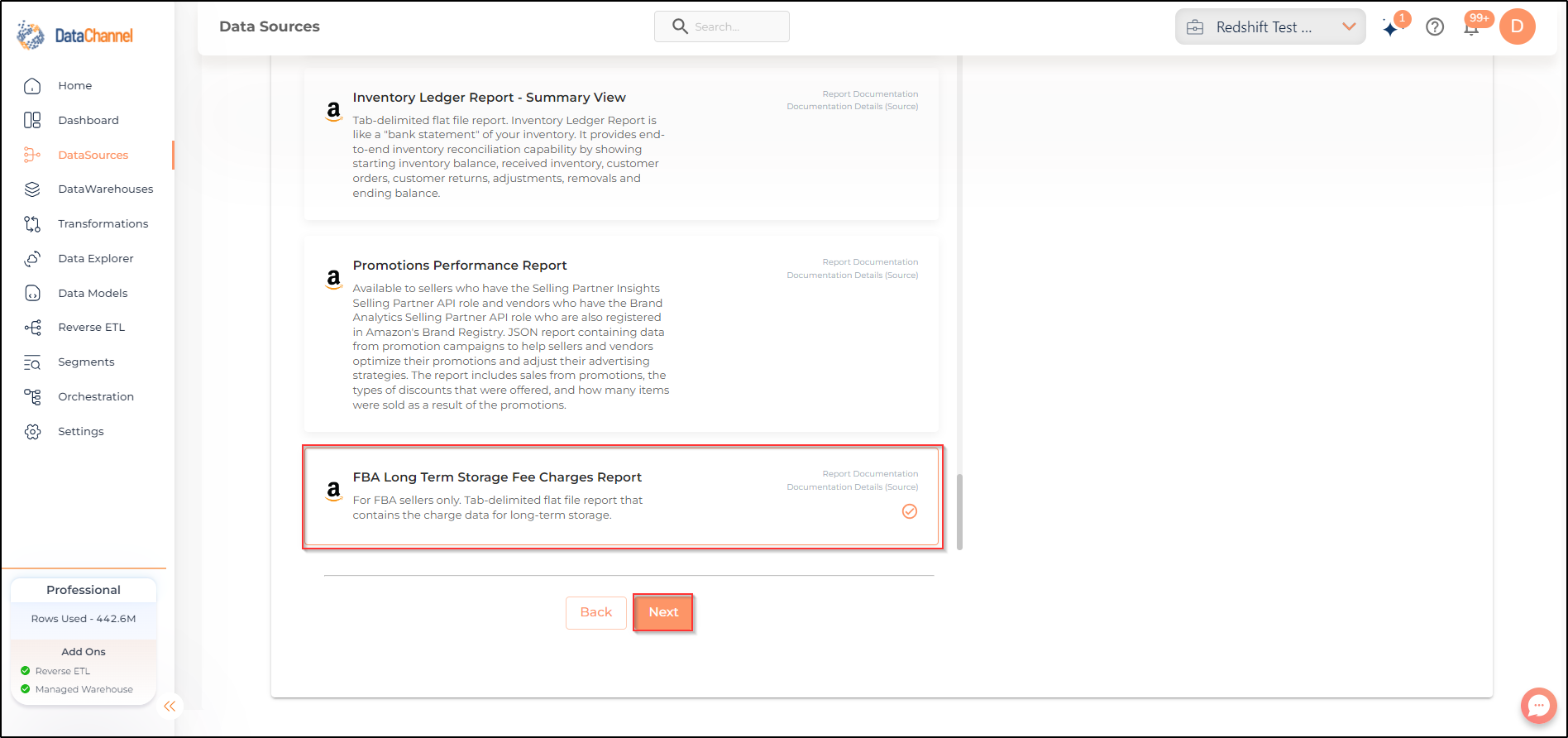Image resolution: width=1568 pixels, height=738 pixels.
Task: Open Data Explorer menu item
Action: pyautogui.click(x=96, y=259)
